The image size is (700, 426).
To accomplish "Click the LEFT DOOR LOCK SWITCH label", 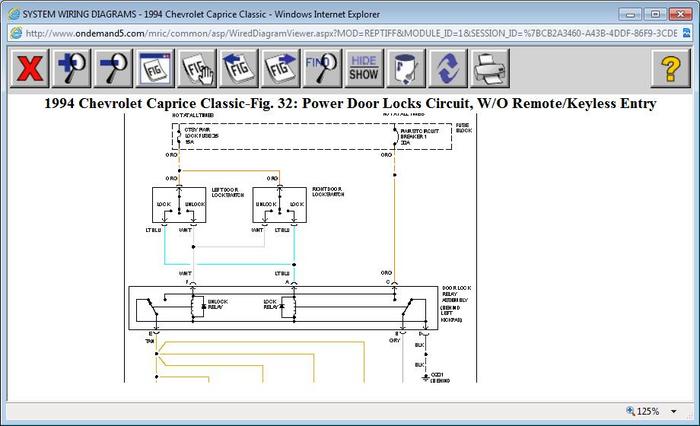I will tap(228, 192).
